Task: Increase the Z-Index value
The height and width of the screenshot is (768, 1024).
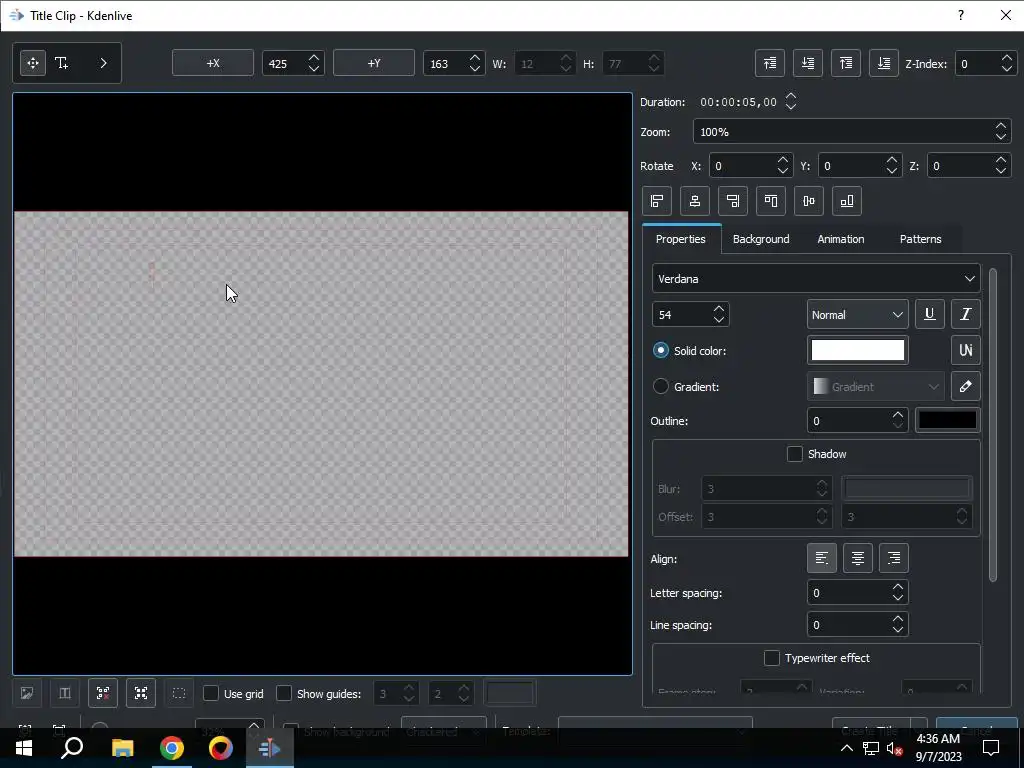Action: pos(1006,58)
